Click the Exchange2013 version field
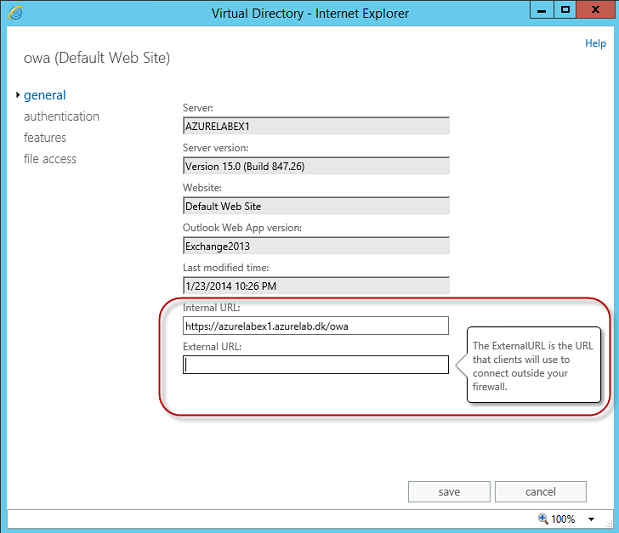Viewport: 619px width, 533px height. pos(316,246)
